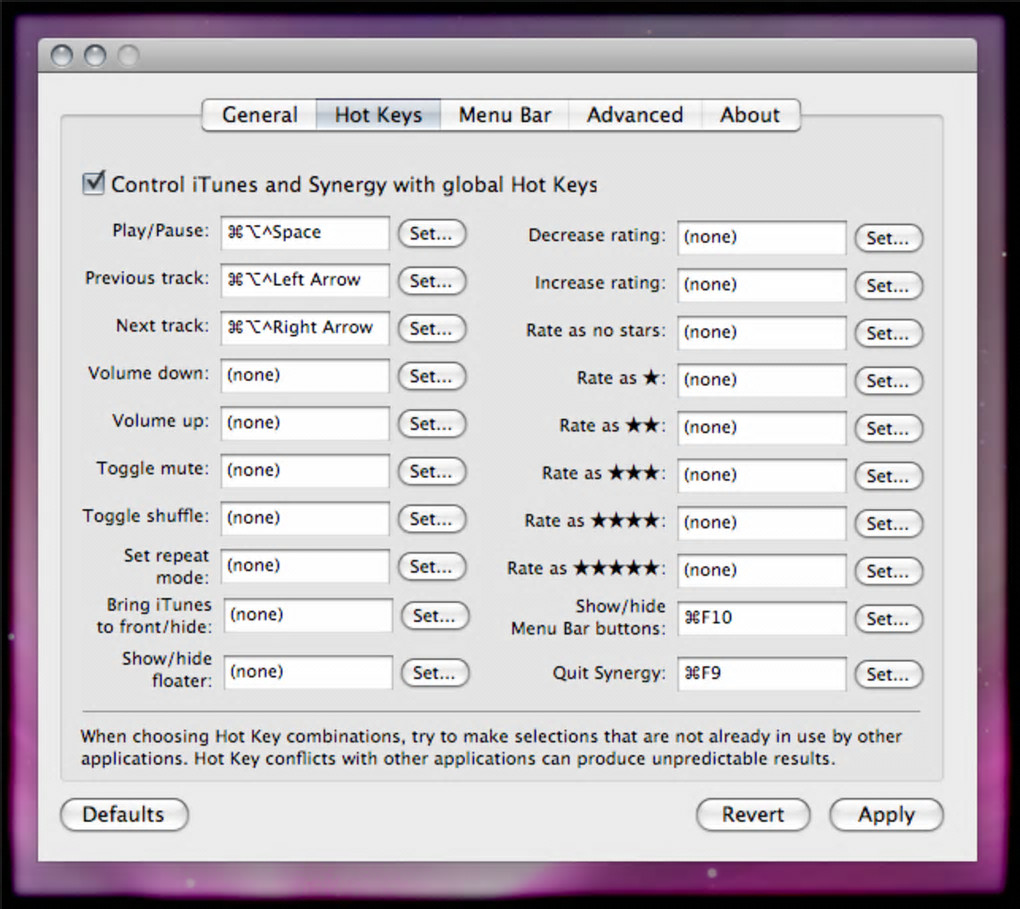Set hot key for Increase rating
The height and width of the screenshot is (909, 1020).
coord(889,285)
